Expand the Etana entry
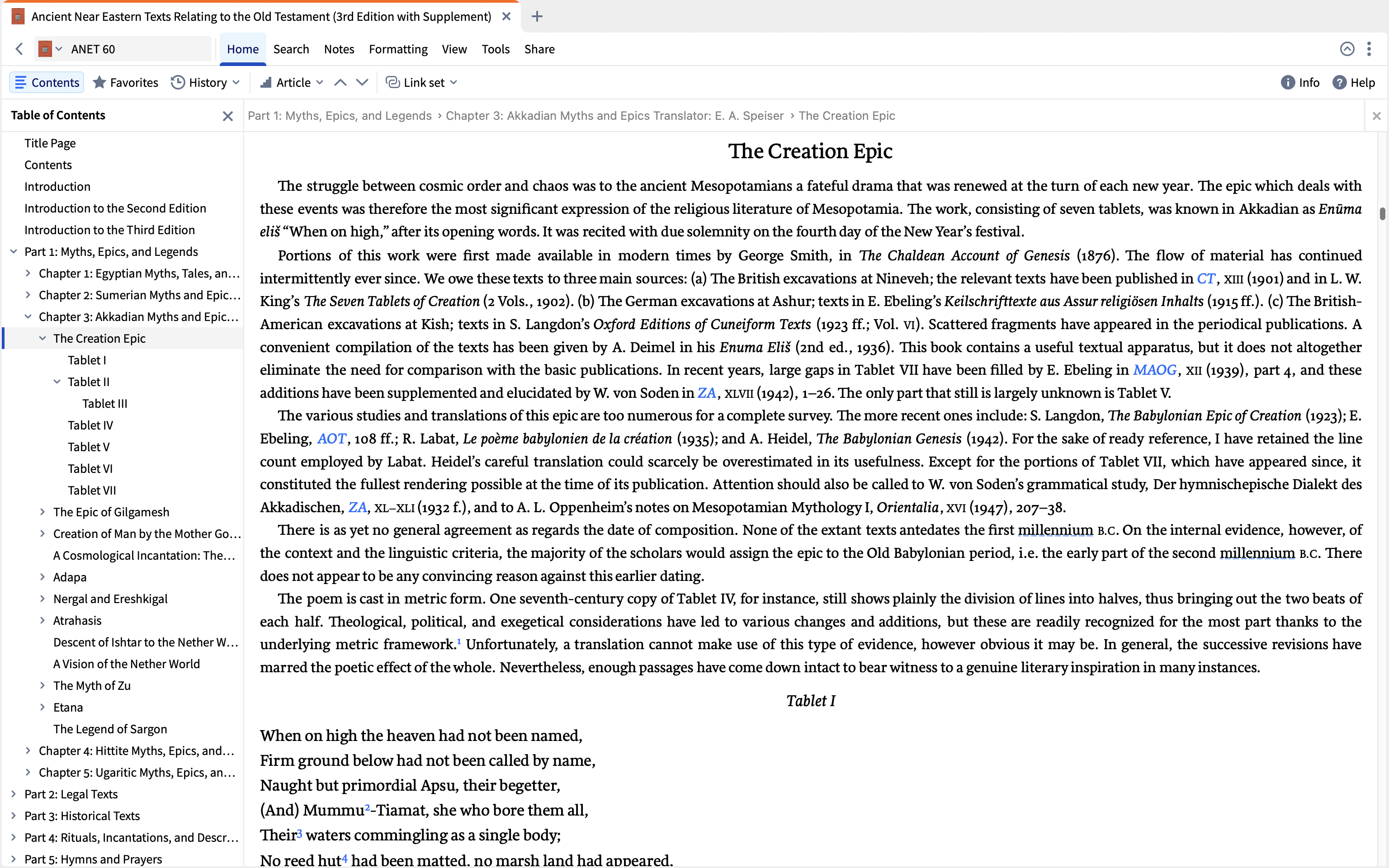The height and width of the screenshot is (868, 1389). [x=43, y=707]
